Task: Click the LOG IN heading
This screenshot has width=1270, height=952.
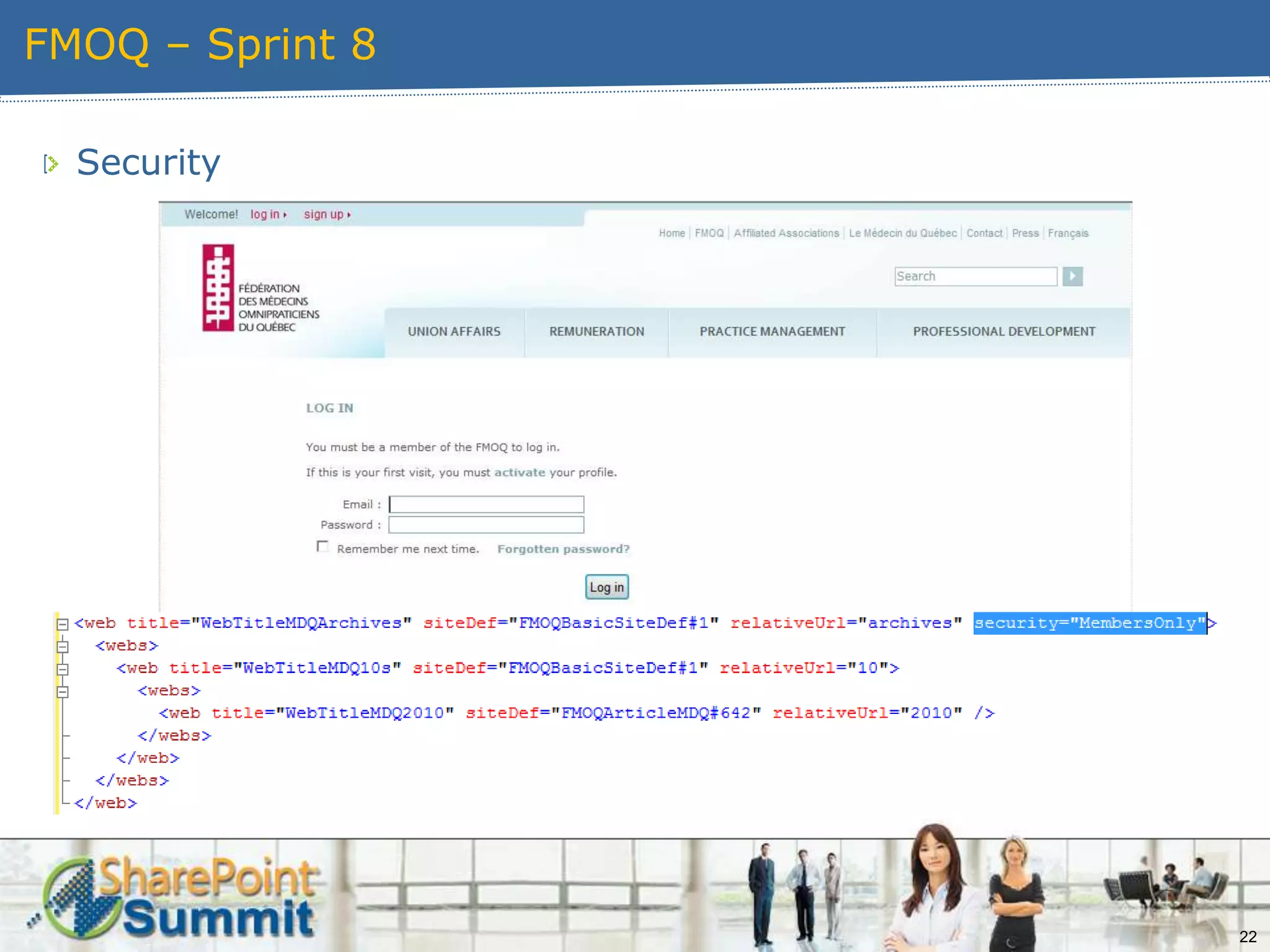Action: (x=329, y=408)
